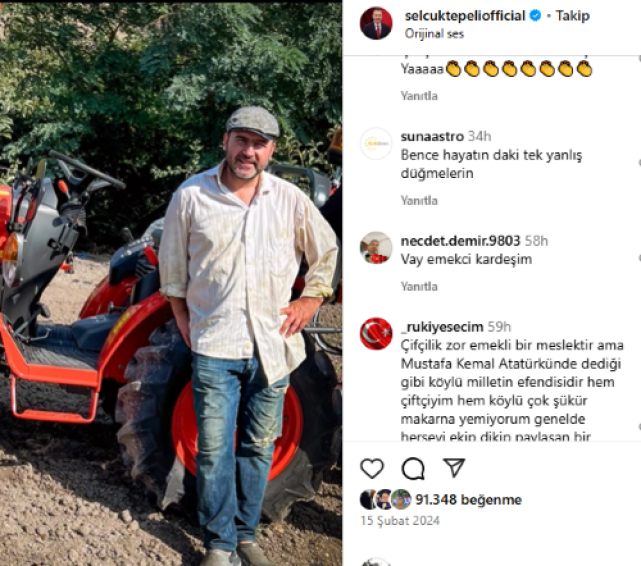Screen dimensions: 641x566
Task: Open post date 15 Şubat 2024
Action: (400, 521)
